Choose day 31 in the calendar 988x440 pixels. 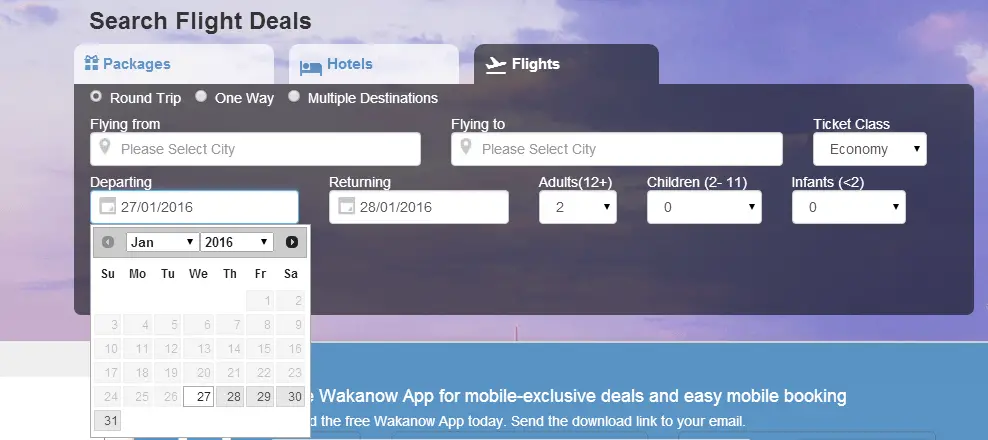point(107,420)
